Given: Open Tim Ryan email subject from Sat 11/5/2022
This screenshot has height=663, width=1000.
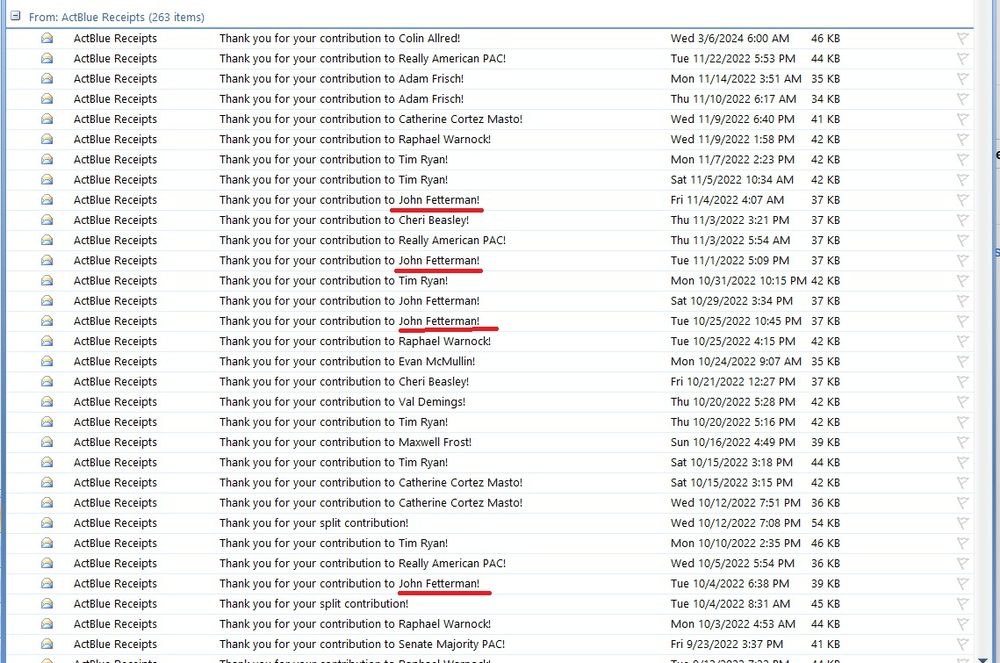Looking at the screenshot, I should [334, 180].
